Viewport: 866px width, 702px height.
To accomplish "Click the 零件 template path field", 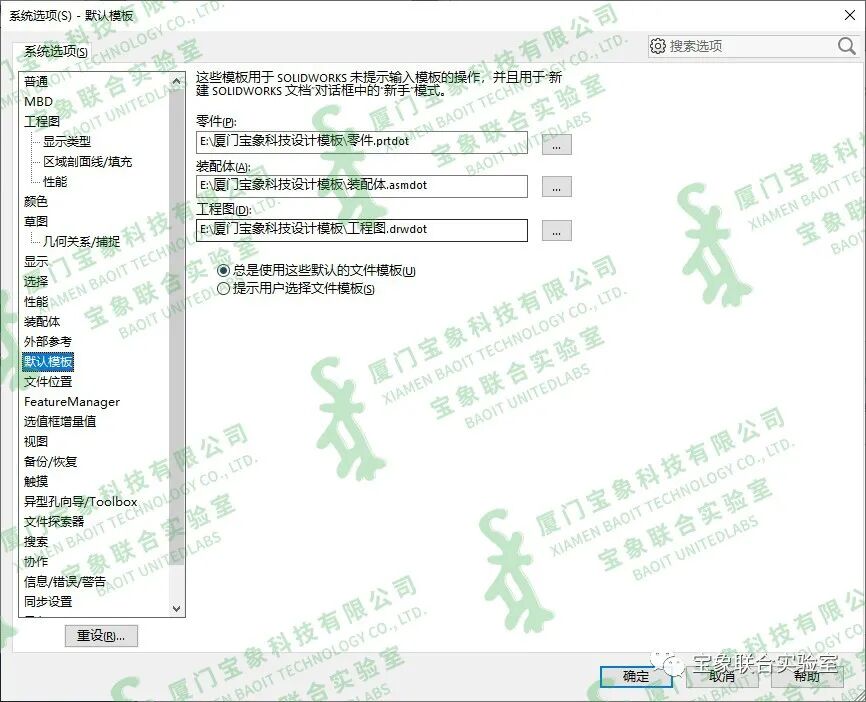I will 362,142.
